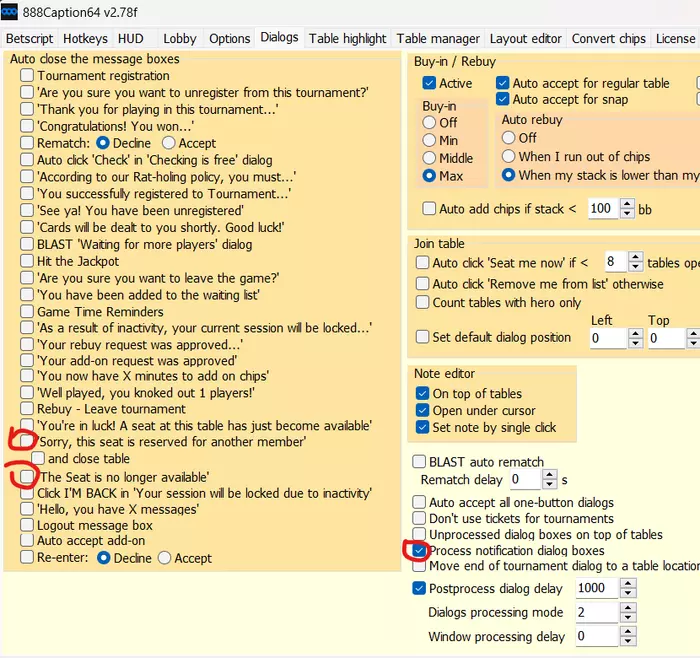Increase the 'Auto add chips' bb value

(x=627, y=204)
